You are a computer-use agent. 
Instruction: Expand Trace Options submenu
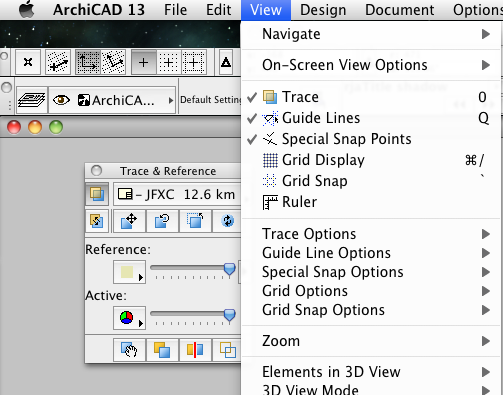pos(371,234)
